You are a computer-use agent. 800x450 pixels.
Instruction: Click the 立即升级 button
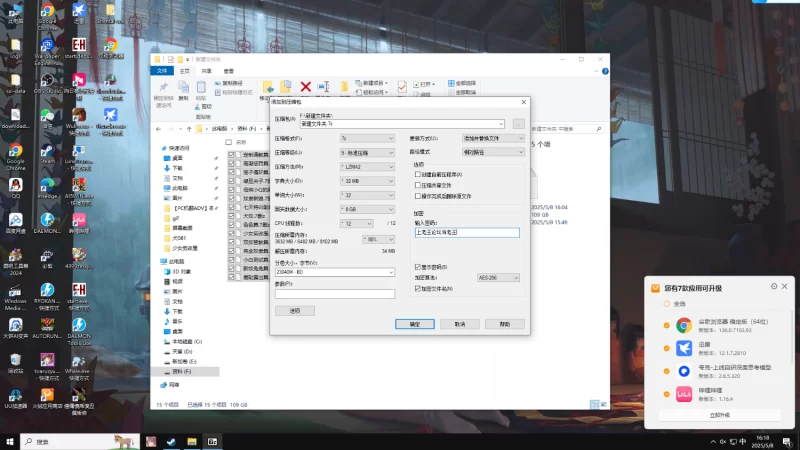(x=719, y=414)
